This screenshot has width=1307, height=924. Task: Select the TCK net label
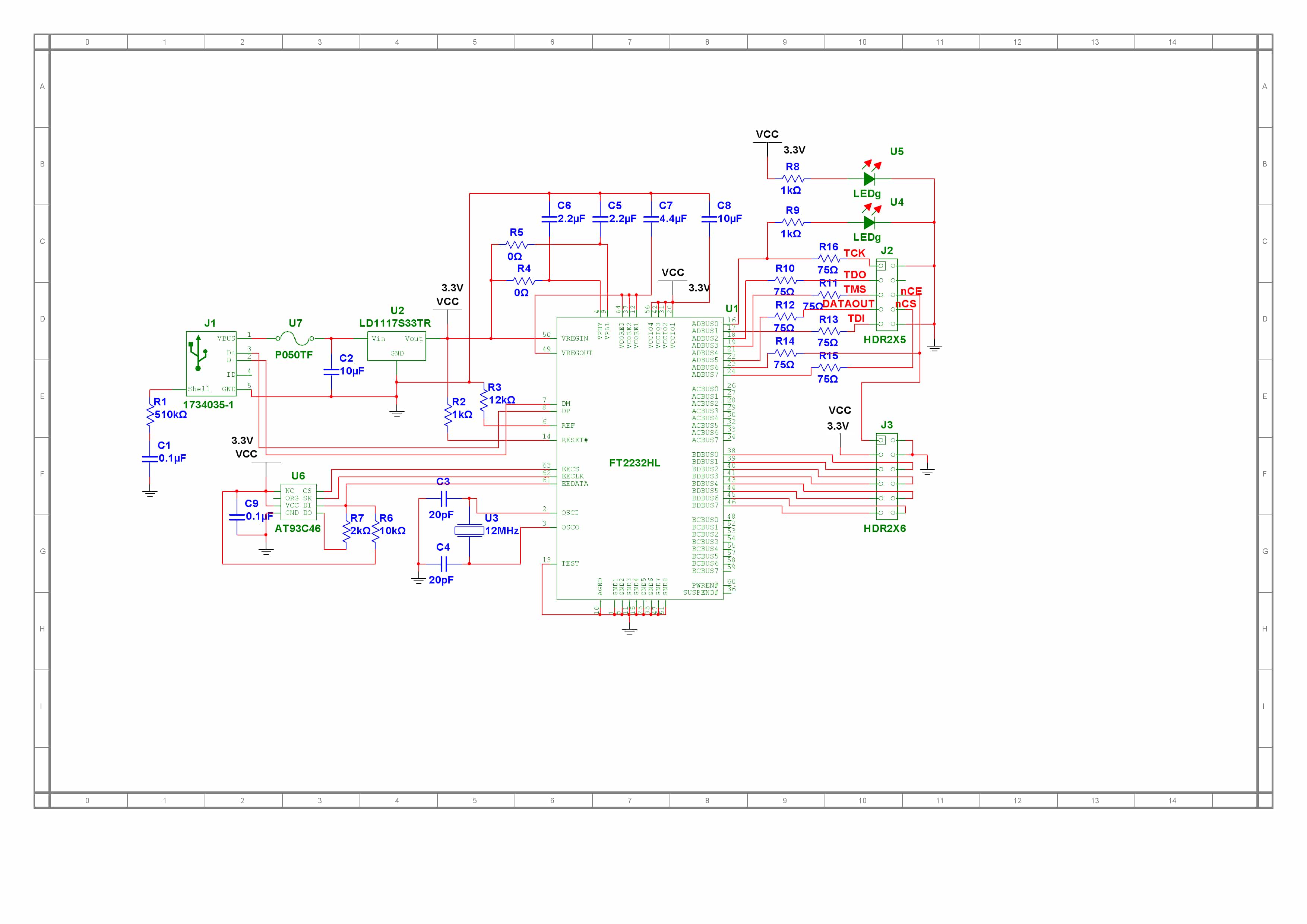click(x=854, y=253)
